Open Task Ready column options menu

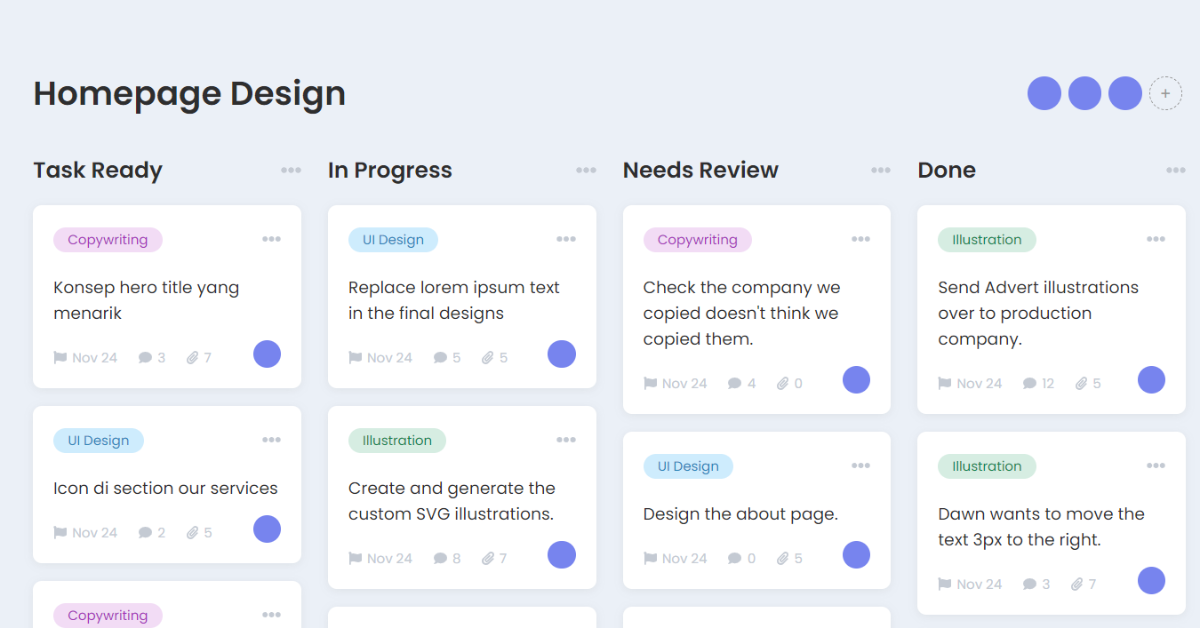(291, 171)
